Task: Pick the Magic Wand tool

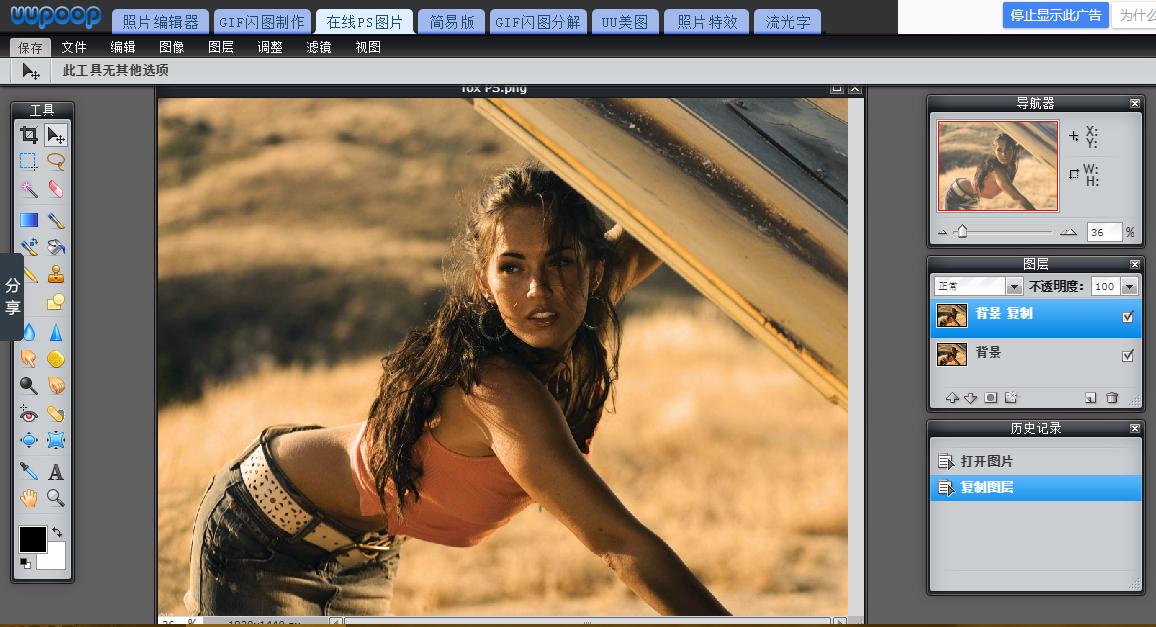Action: (29, 189)
